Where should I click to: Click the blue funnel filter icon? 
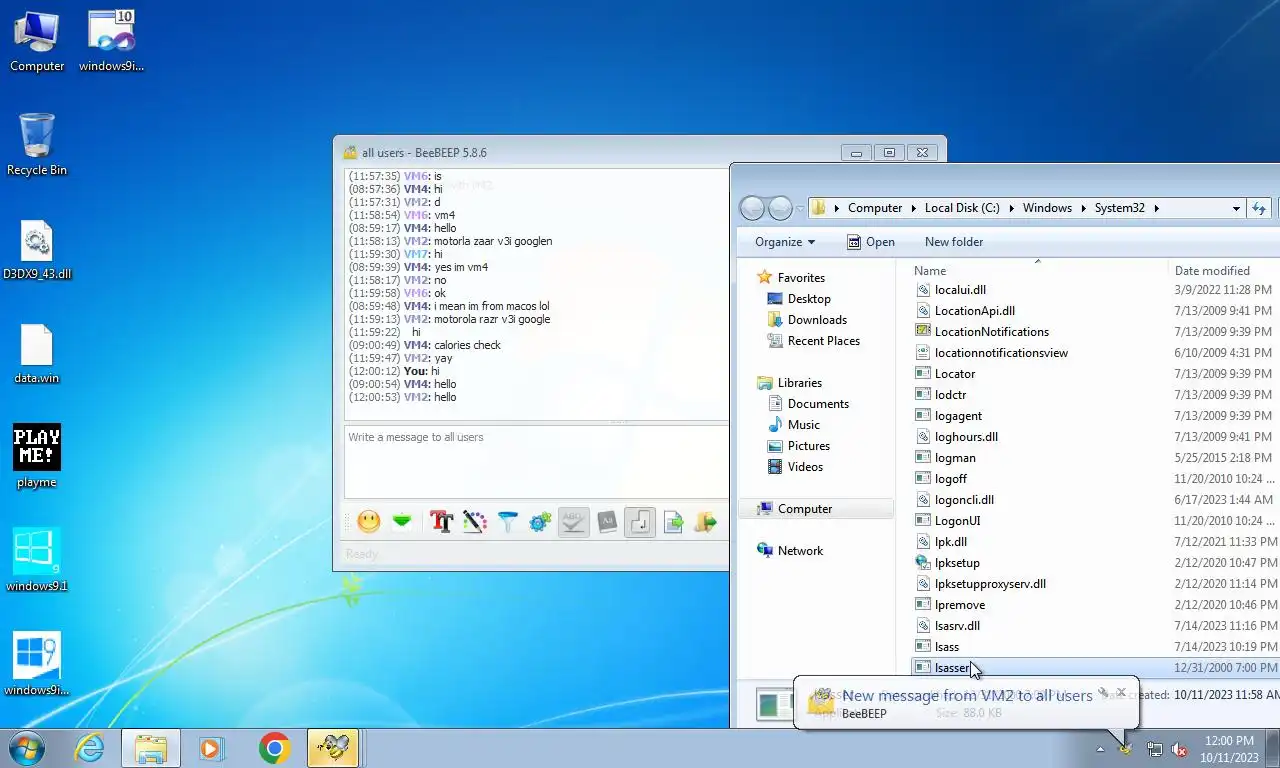[x=508, y=522]
